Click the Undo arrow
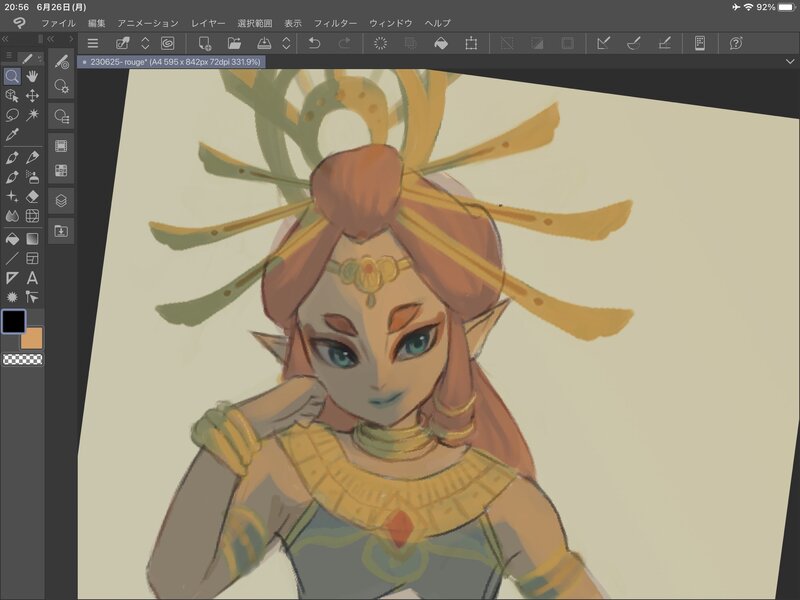The width and height of the screenshot is (800, 600). point(314,43)
